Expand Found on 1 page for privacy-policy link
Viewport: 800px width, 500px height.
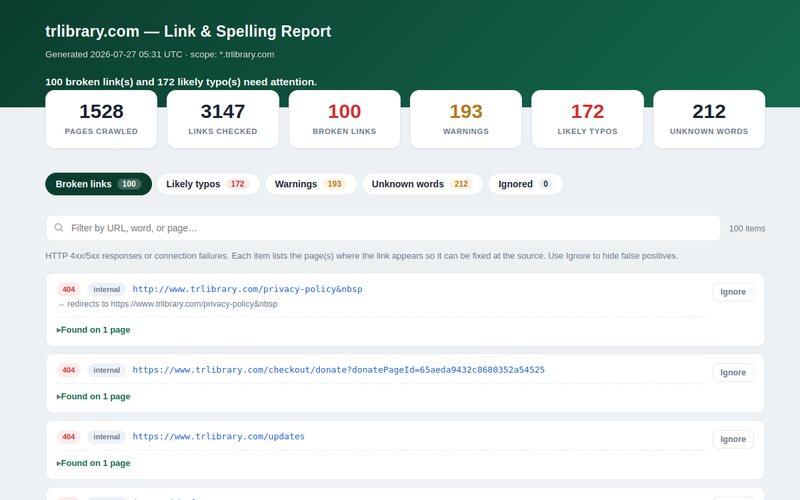(93, 330)
